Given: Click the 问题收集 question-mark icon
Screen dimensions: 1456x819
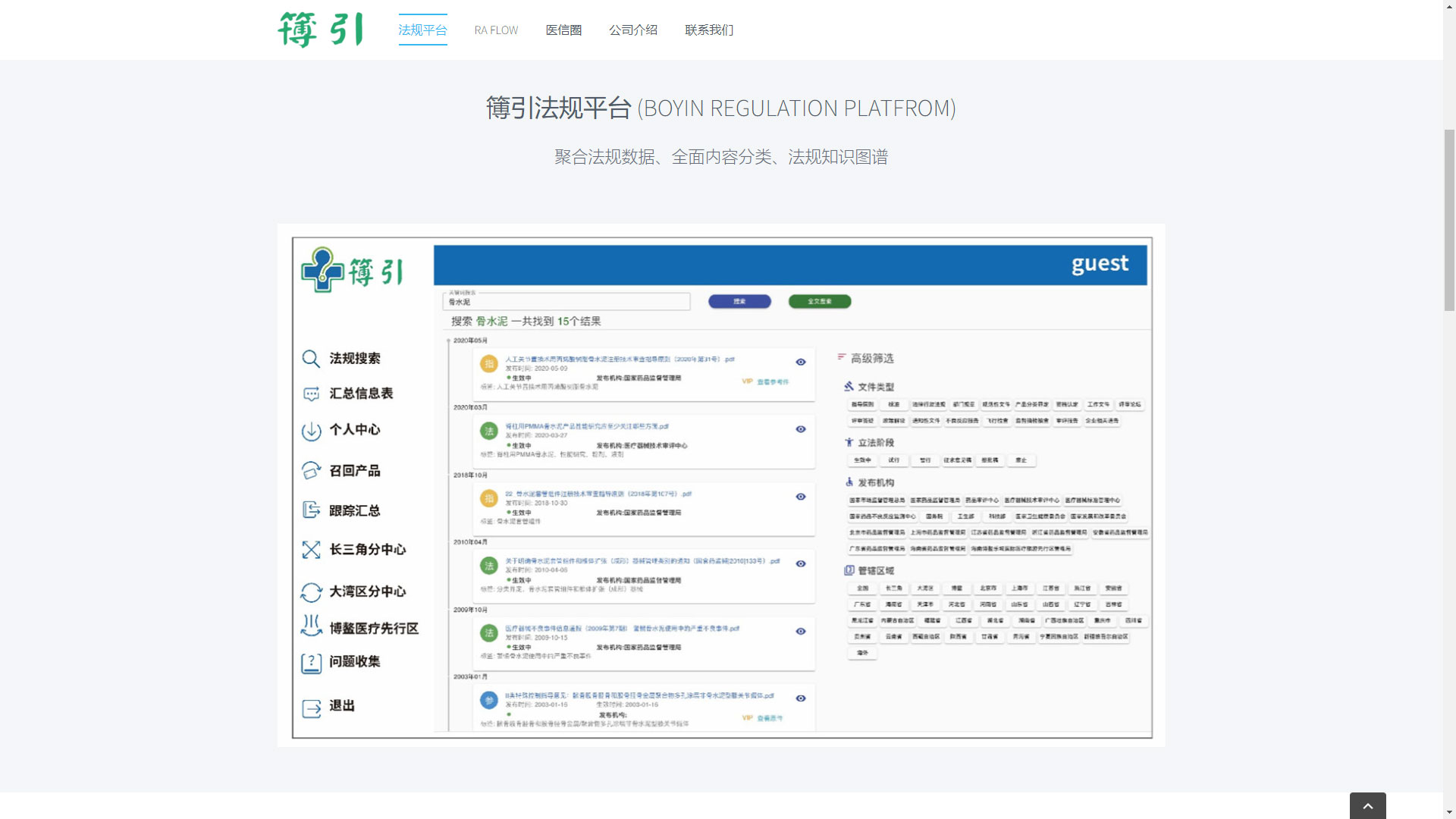Looking at the screenshot, I should tap(311, 664).
